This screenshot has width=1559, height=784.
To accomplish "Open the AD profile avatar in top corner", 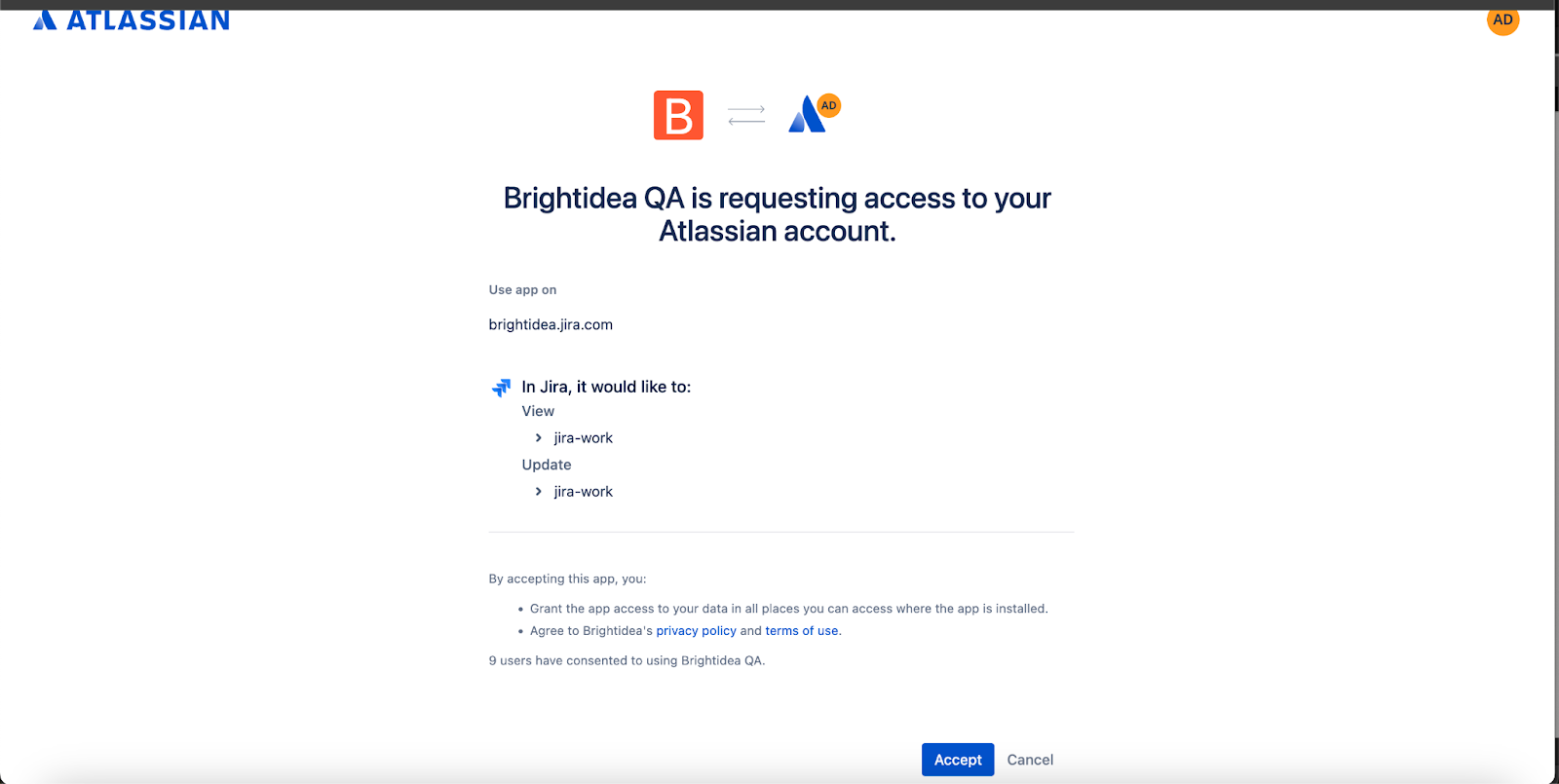I will [1502, 20].
